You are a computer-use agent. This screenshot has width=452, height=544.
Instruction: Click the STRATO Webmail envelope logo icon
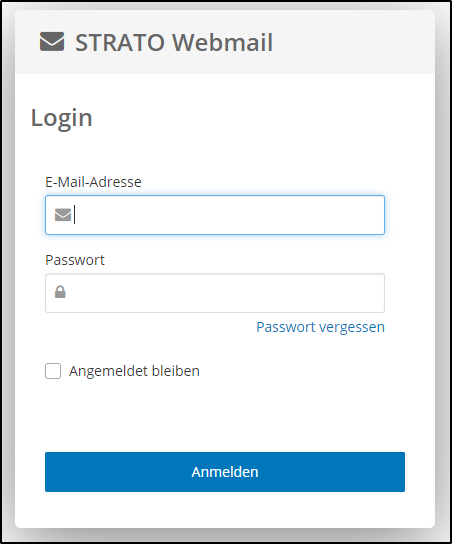52,42
